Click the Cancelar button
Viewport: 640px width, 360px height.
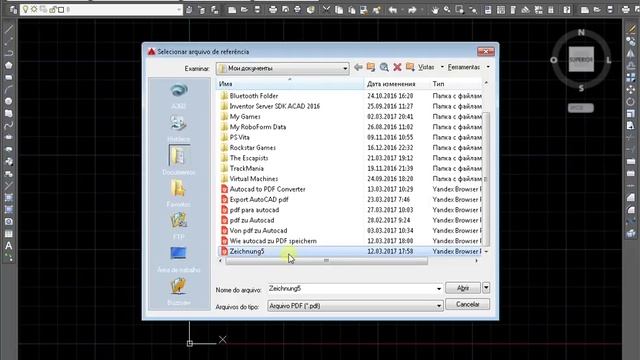tap(467, 304)
